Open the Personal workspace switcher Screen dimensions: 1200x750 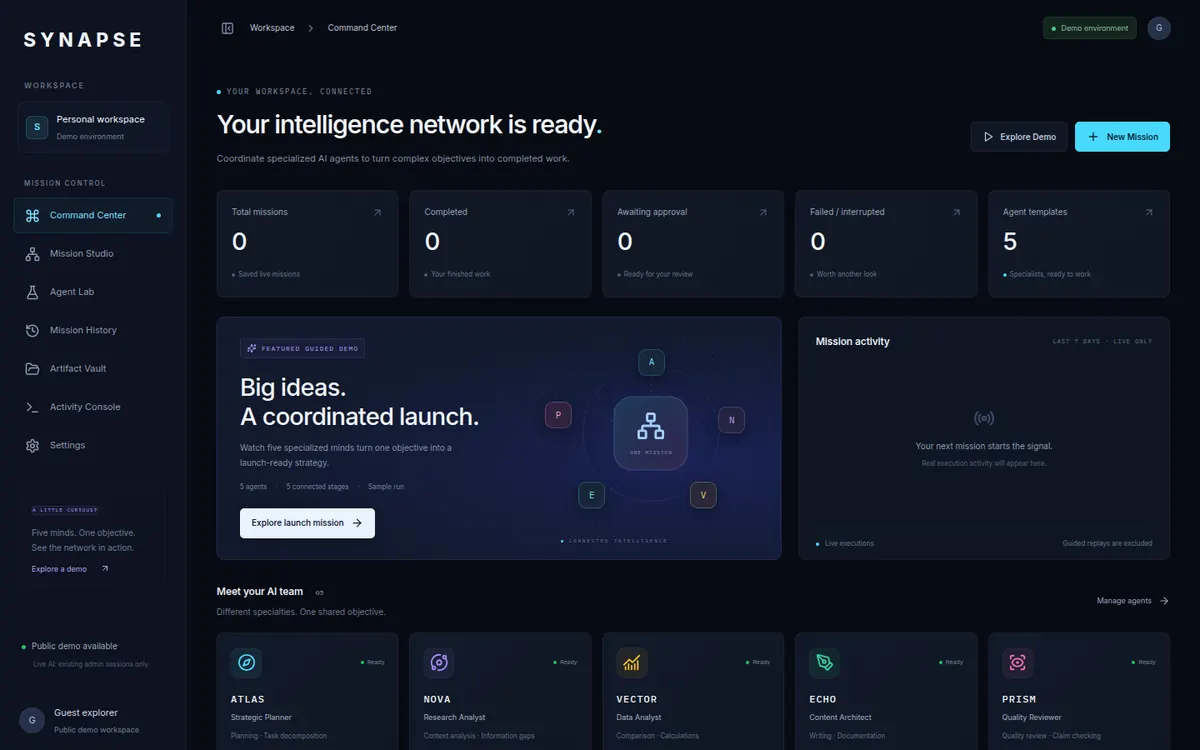93,127
